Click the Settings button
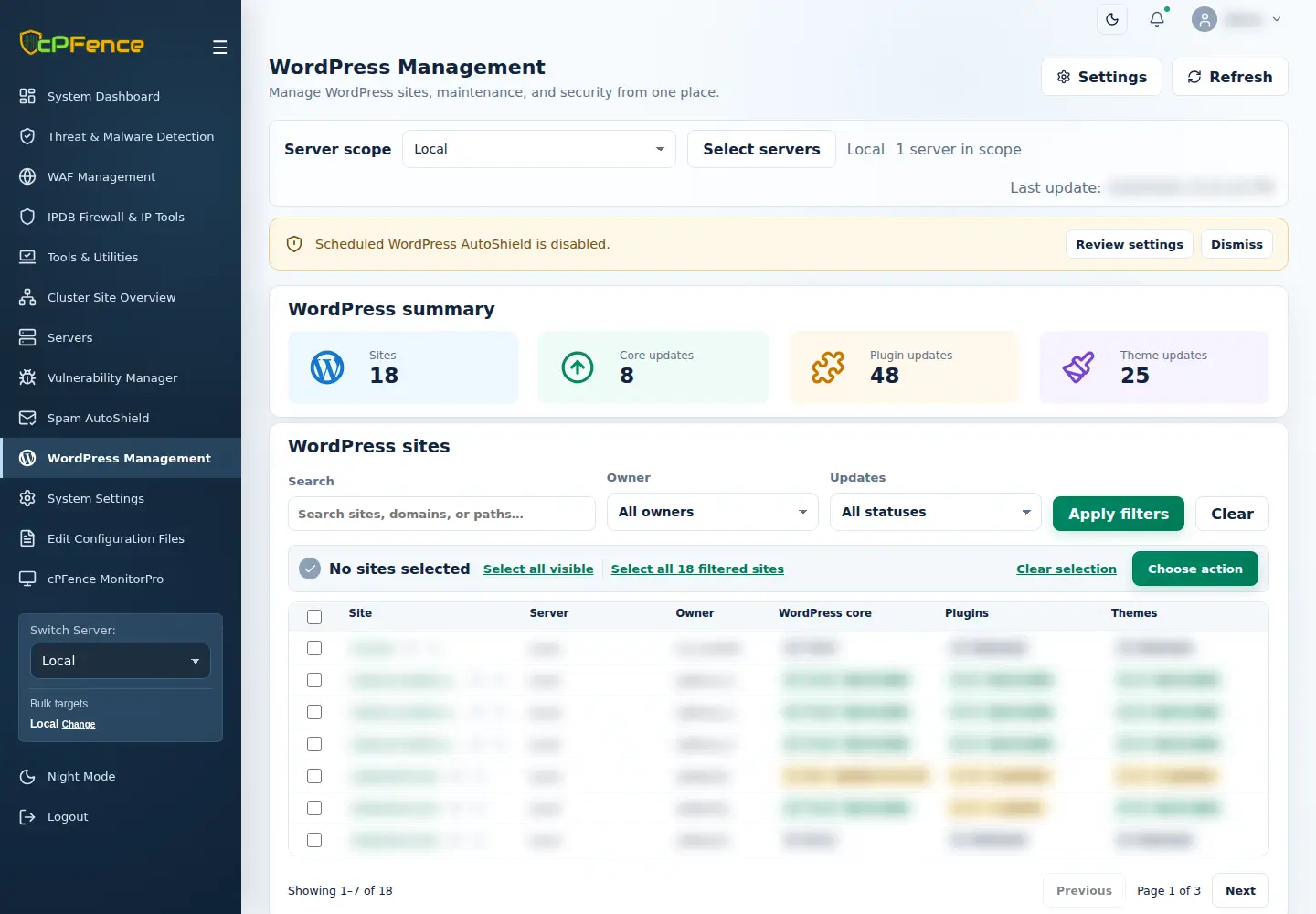This screenshot has width=1316, height=914. [1101, 77]
